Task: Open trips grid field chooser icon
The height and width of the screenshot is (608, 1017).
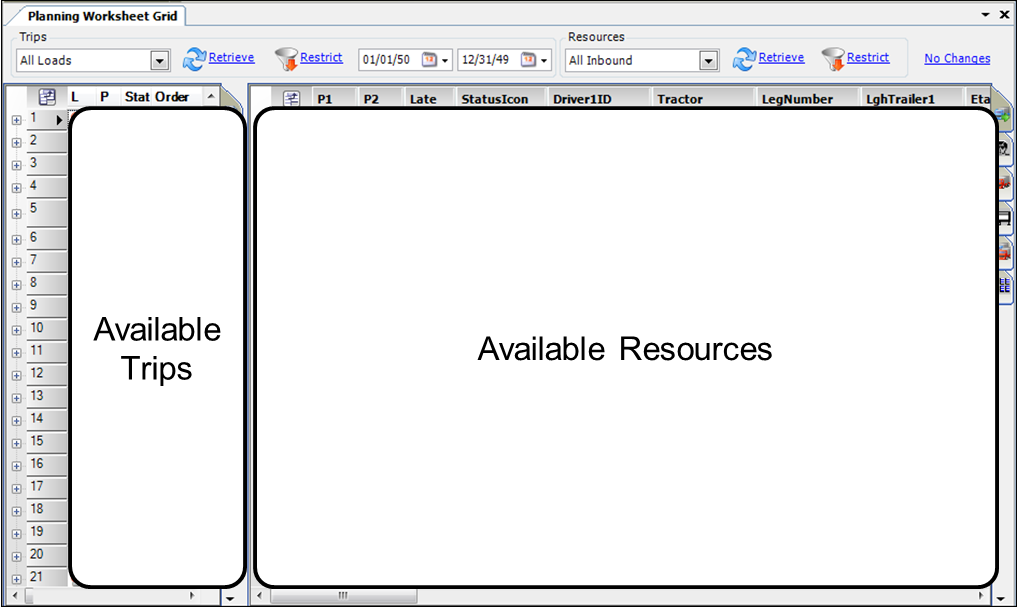Action: [47, 97]
